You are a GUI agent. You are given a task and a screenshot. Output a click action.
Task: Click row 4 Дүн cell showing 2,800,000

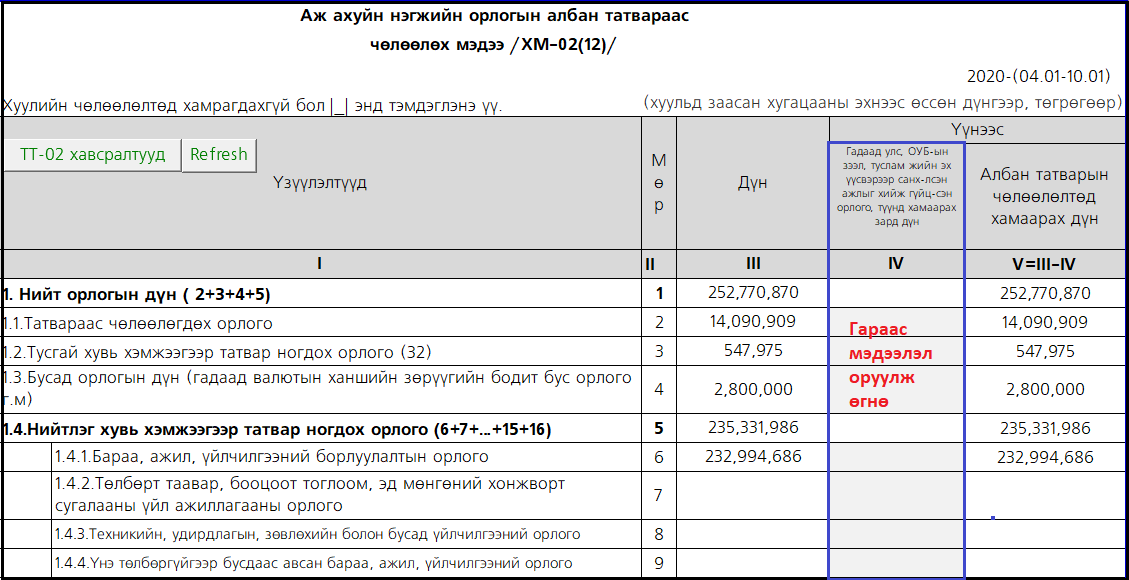click(752, 389)
